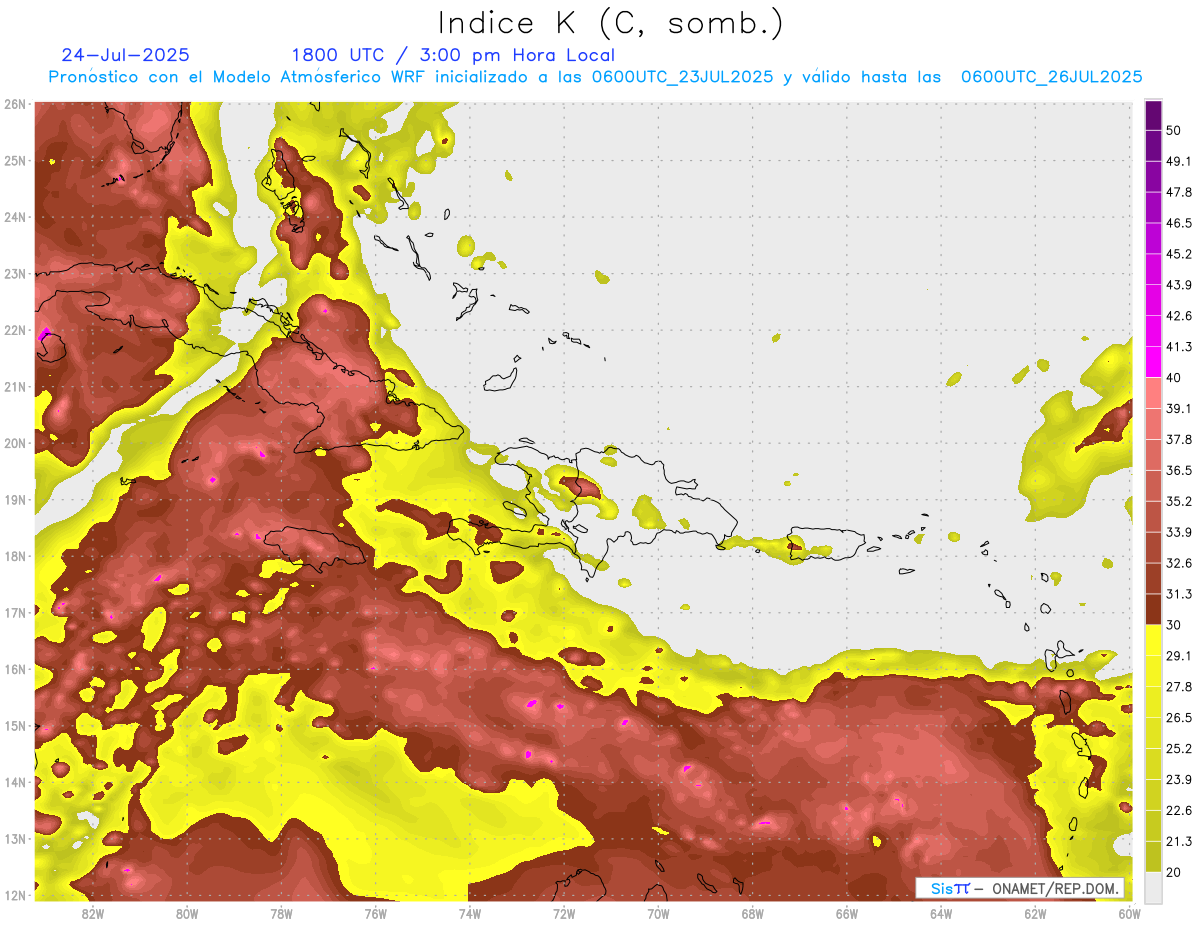Select the '80W' longitude label
The image size is (1200, 927).
(x=186, y=914)
